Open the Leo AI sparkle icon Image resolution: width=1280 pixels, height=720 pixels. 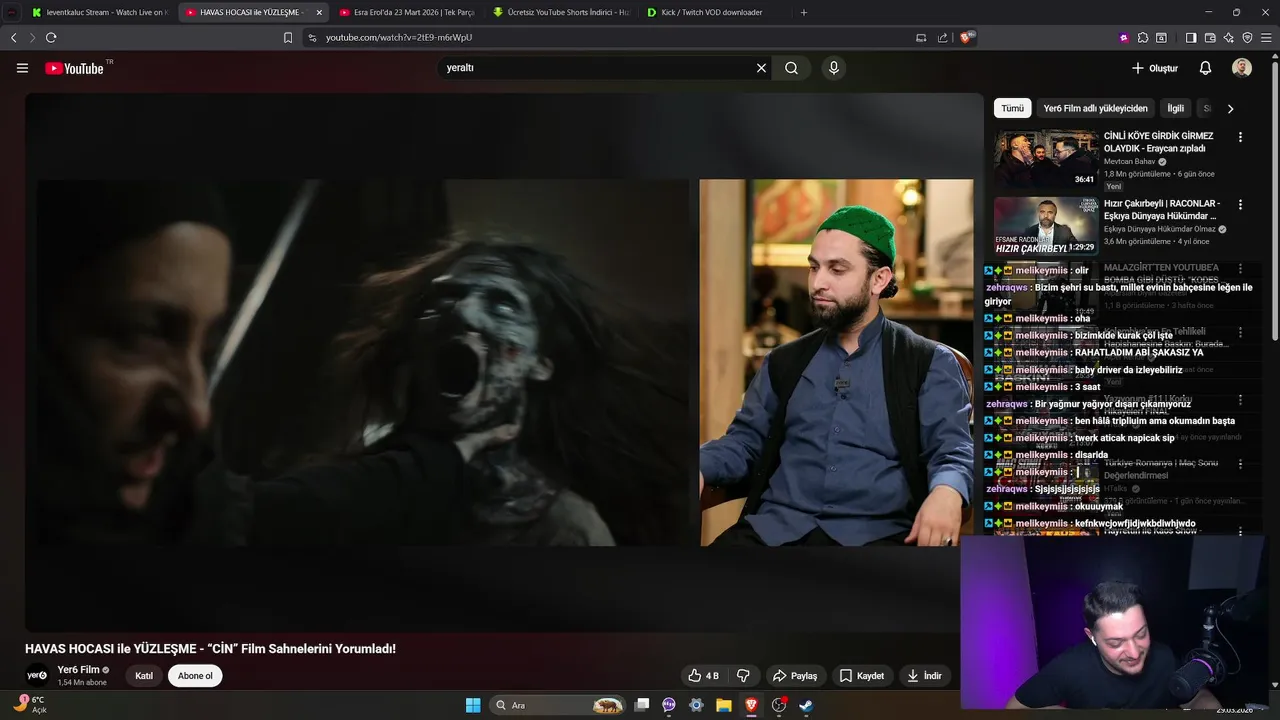pos(1229,37)
